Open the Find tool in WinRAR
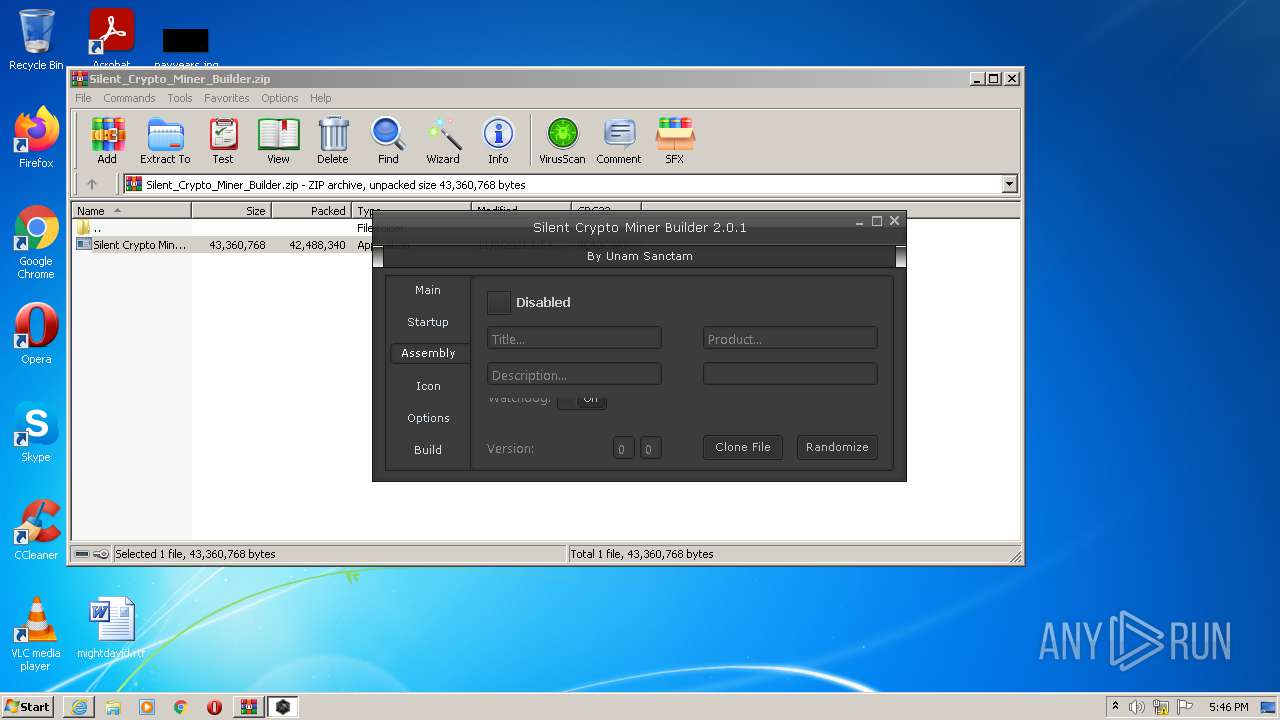 point(388,140)
